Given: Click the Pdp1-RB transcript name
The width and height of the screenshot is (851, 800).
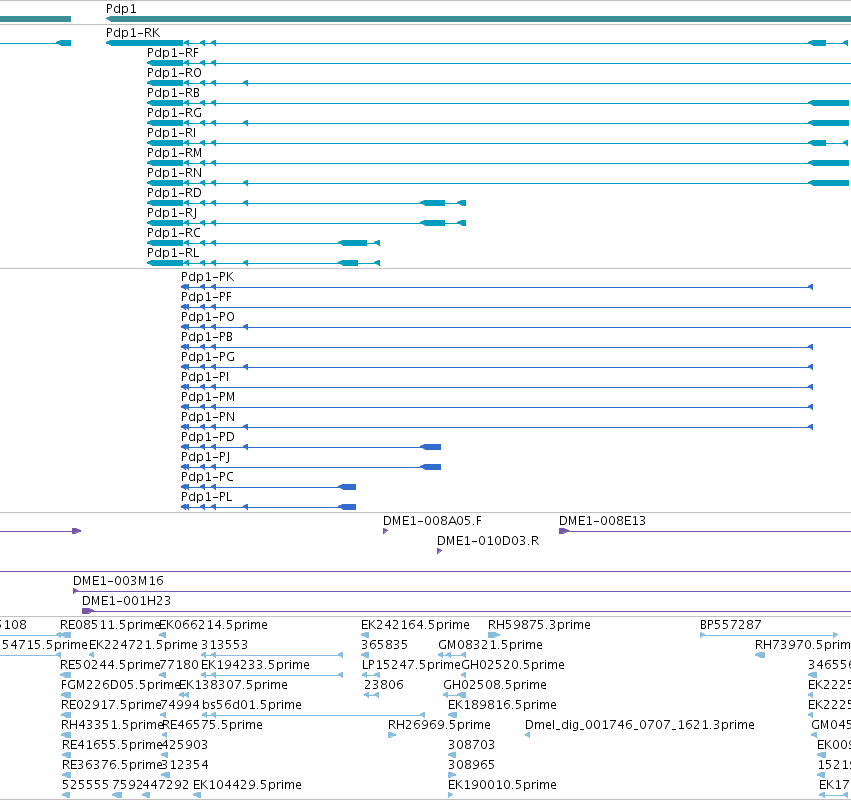Looking at the screenshot, I should tap(173, 93).
